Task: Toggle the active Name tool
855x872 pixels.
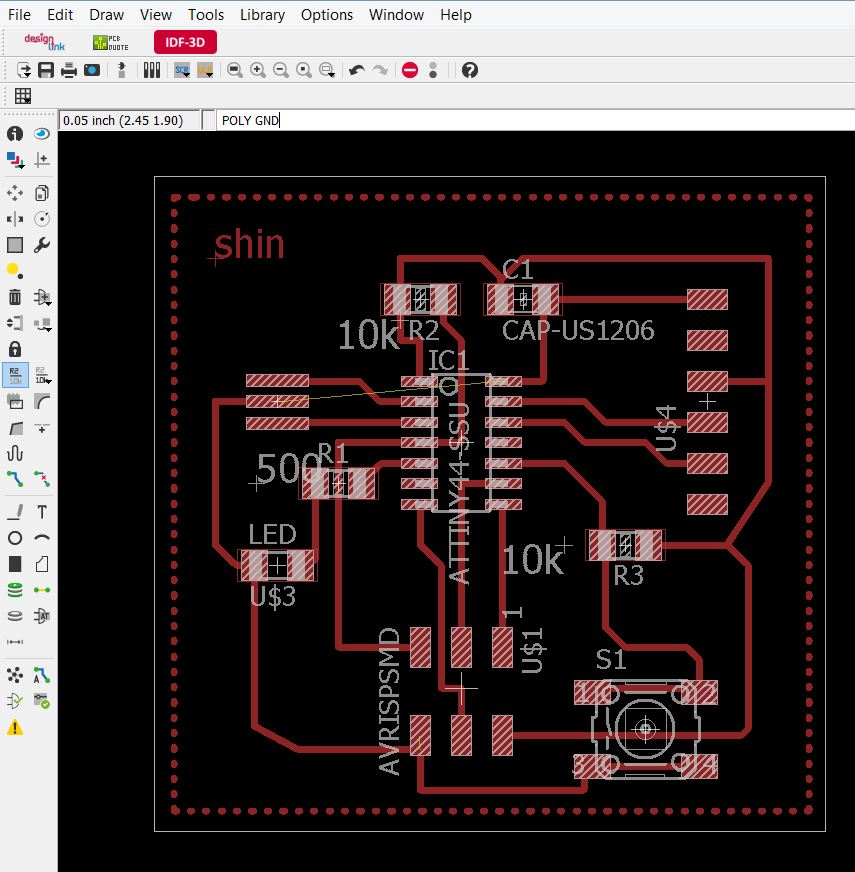Action: [15, 375]
